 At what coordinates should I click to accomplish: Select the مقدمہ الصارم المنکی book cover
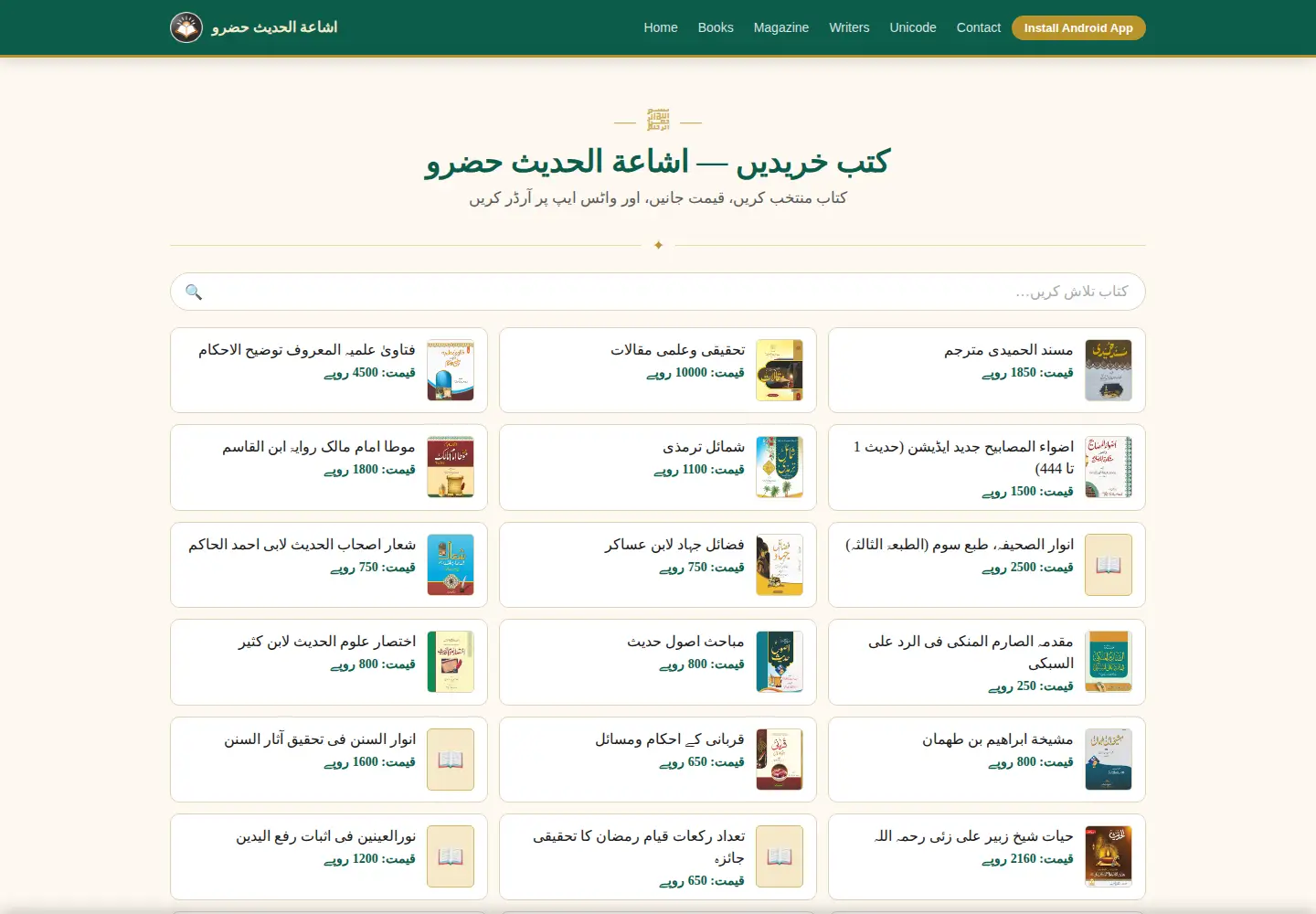pyautogui.click(x=1109, y=662)
